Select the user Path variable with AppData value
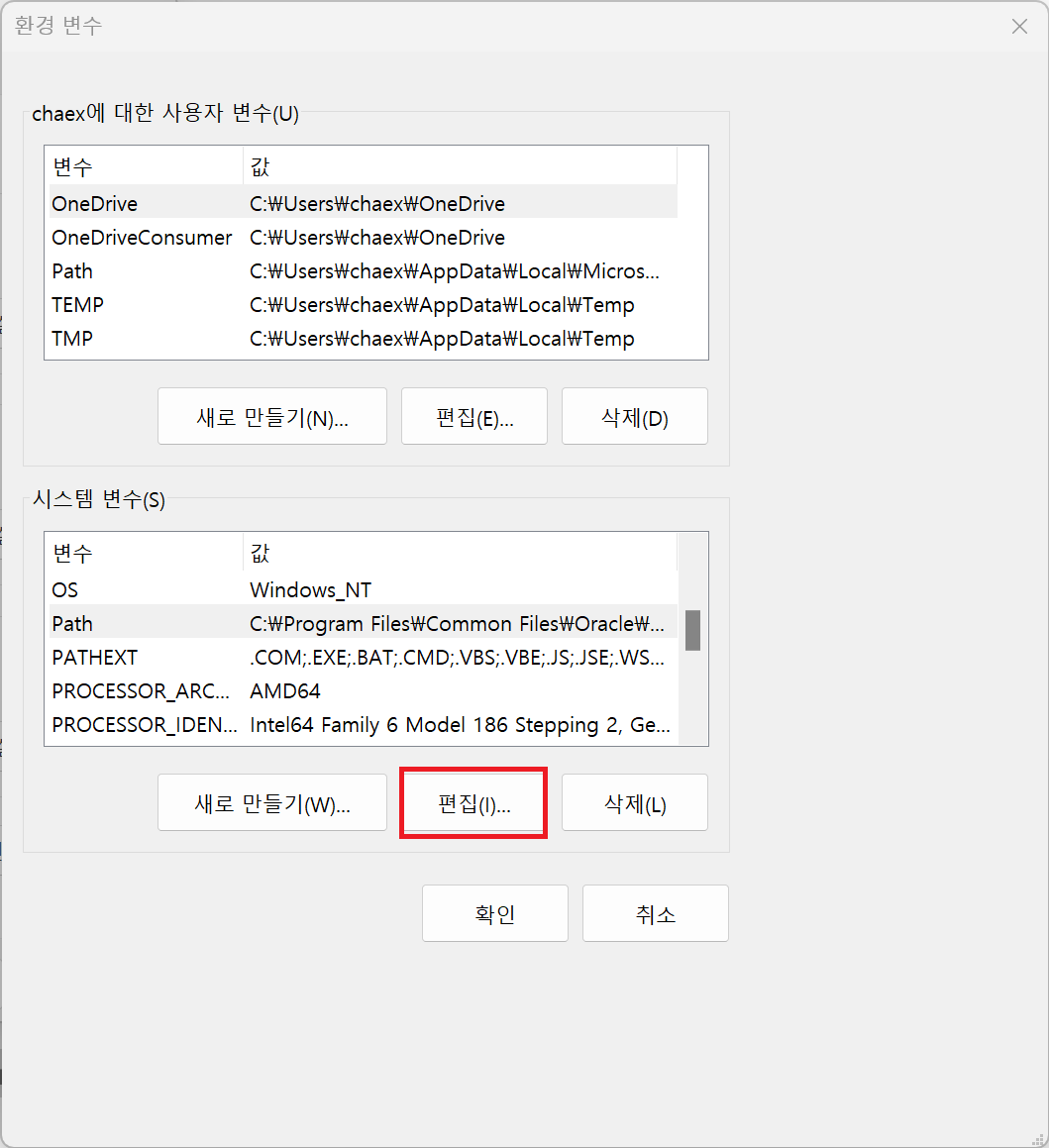 click(x=364, y=270)
